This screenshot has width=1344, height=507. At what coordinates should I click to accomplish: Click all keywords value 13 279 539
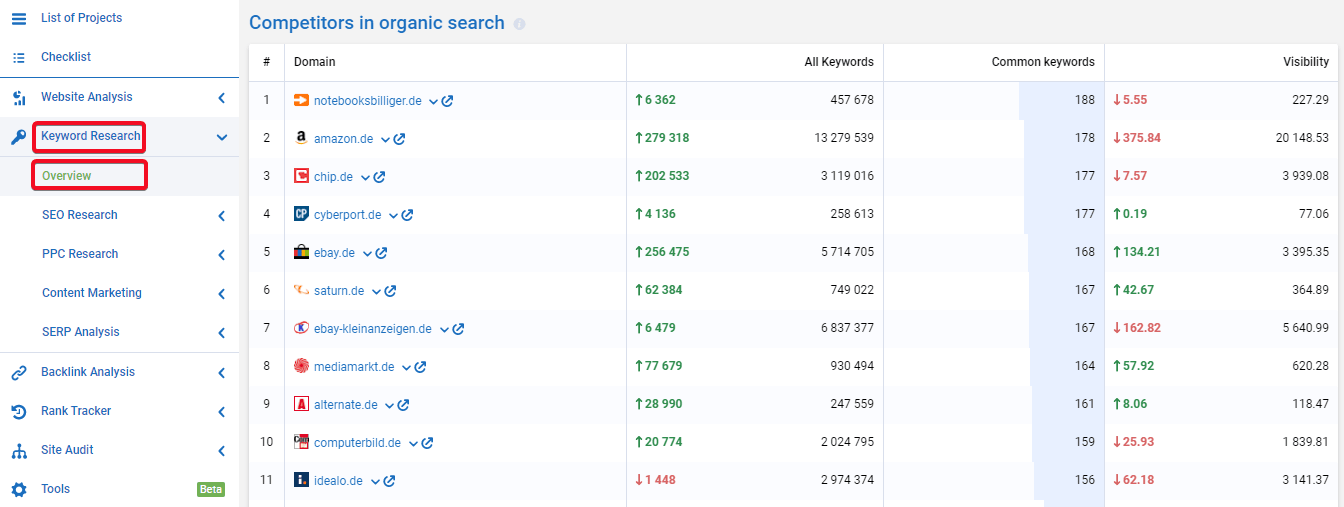click(x=844, y=138)
